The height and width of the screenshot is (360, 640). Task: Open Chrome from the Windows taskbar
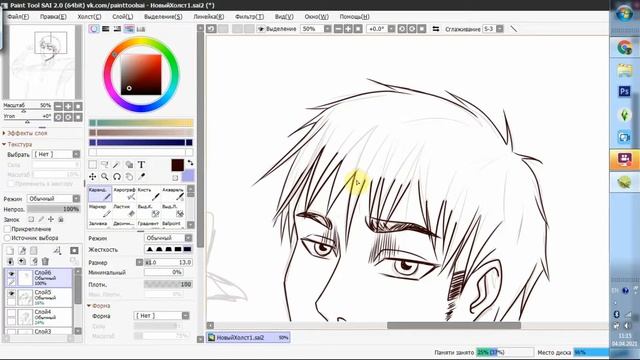pos(624,48)
